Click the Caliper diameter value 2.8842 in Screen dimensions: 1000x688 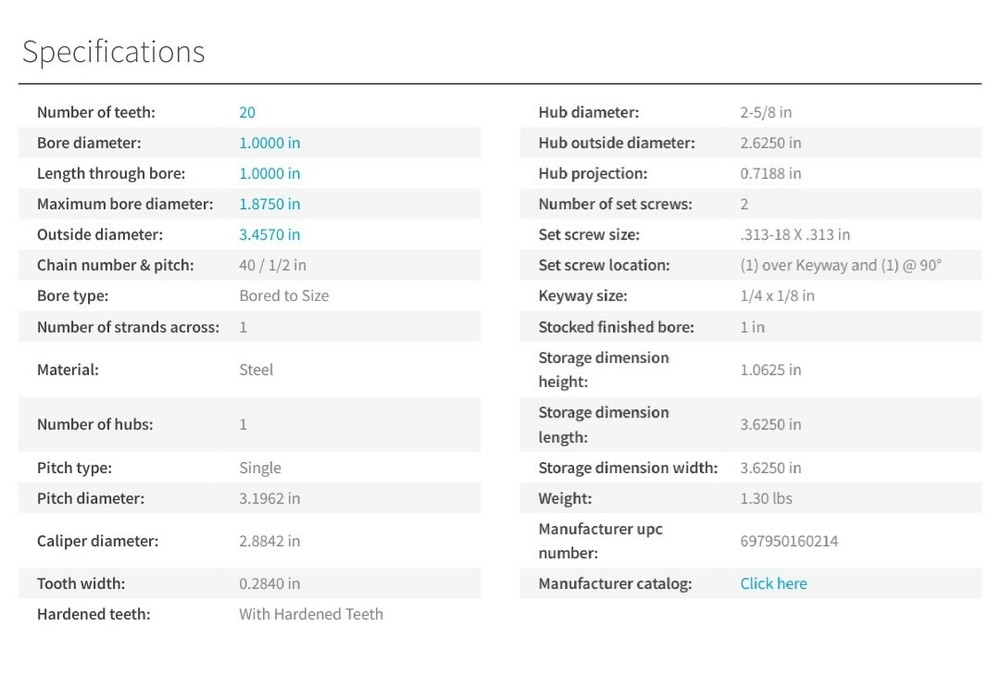point(269,541)
